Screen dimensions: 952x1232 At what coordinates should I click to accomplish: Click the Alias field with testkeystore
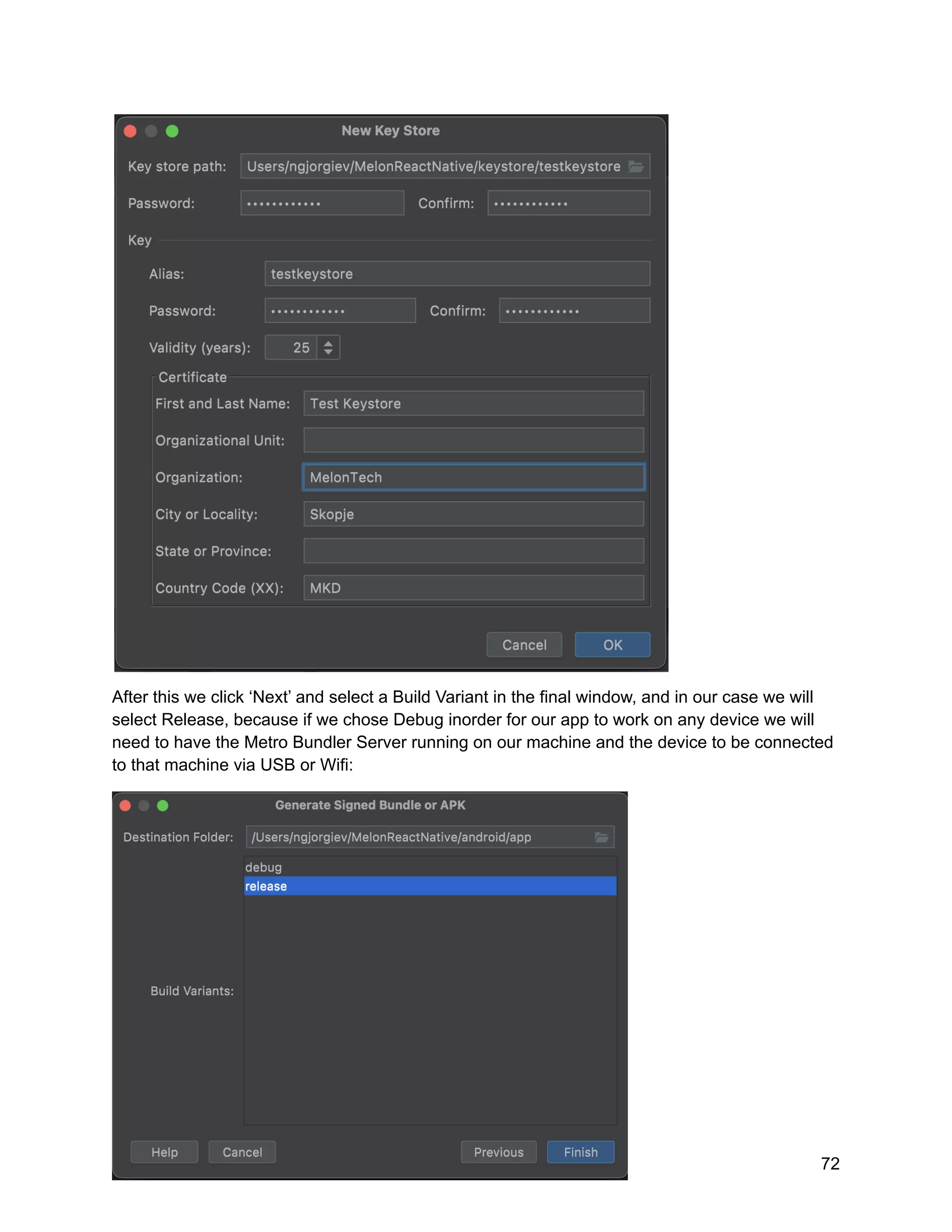click(457, 273)
